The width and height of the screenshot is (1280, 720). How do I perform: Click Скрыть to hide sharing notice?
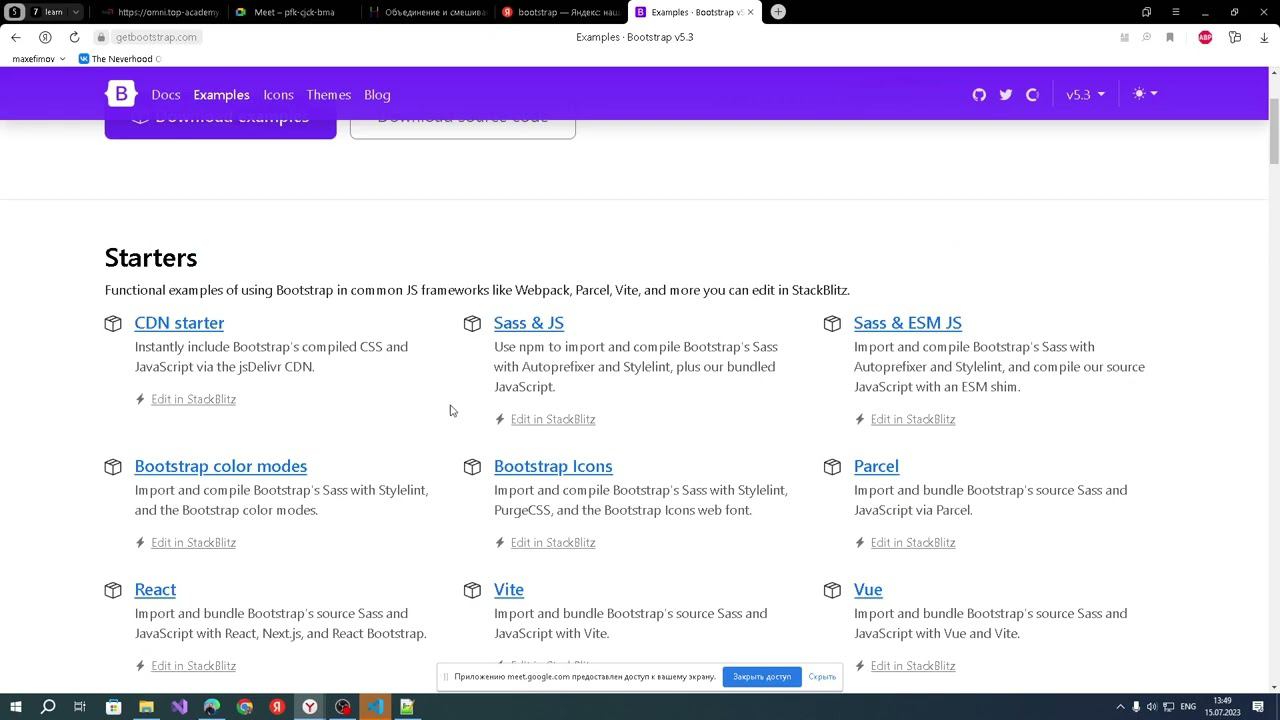[x=822, y=677]
